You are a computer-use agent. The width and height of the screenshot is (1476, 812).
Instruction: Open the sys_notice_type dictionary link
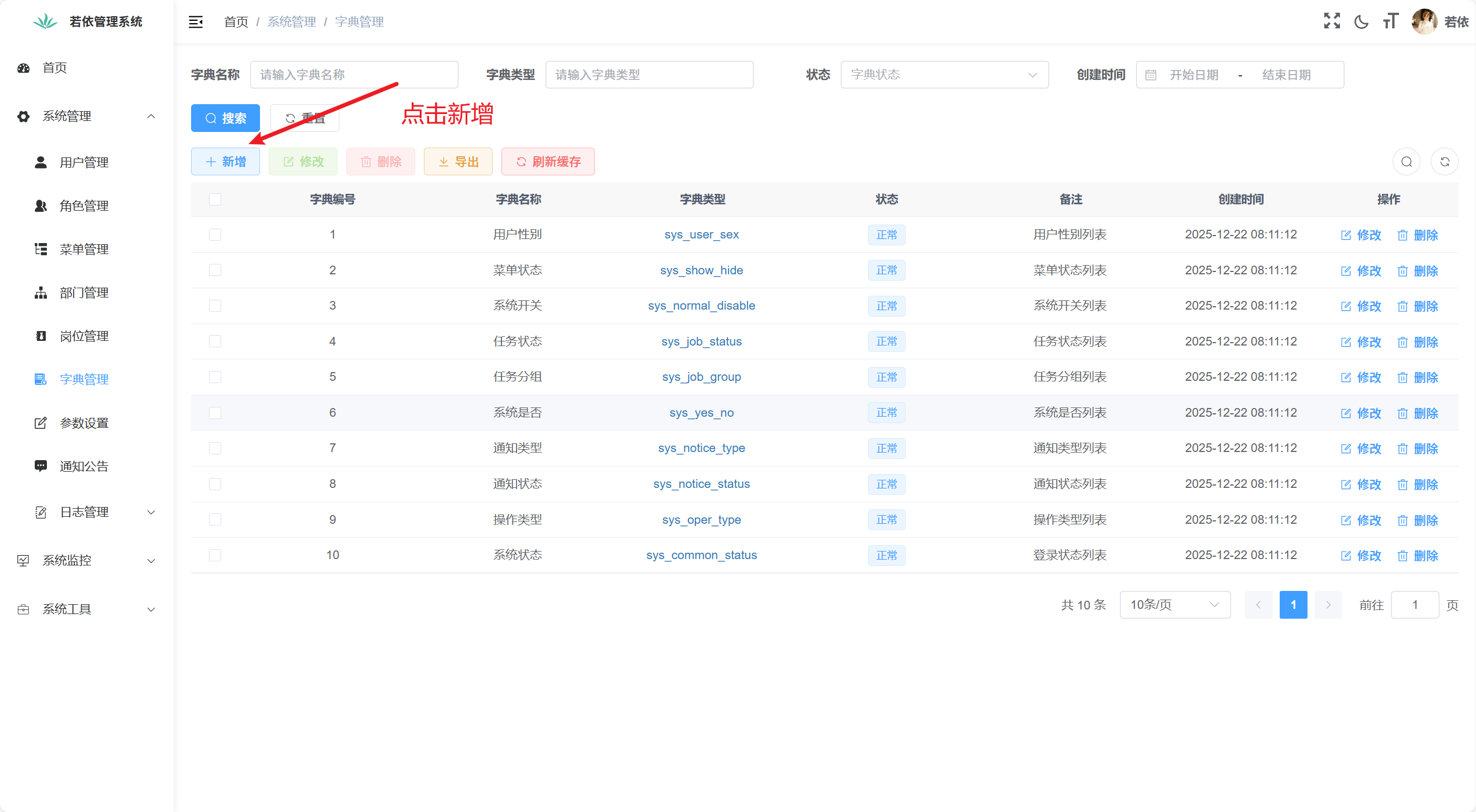(x=701, y=448)
